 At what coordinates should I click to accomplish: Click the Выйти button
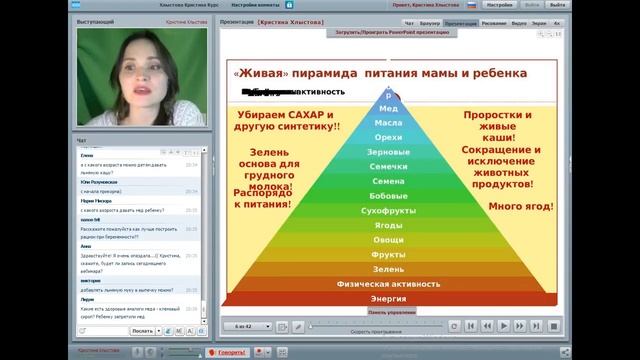tap(557, 5)
